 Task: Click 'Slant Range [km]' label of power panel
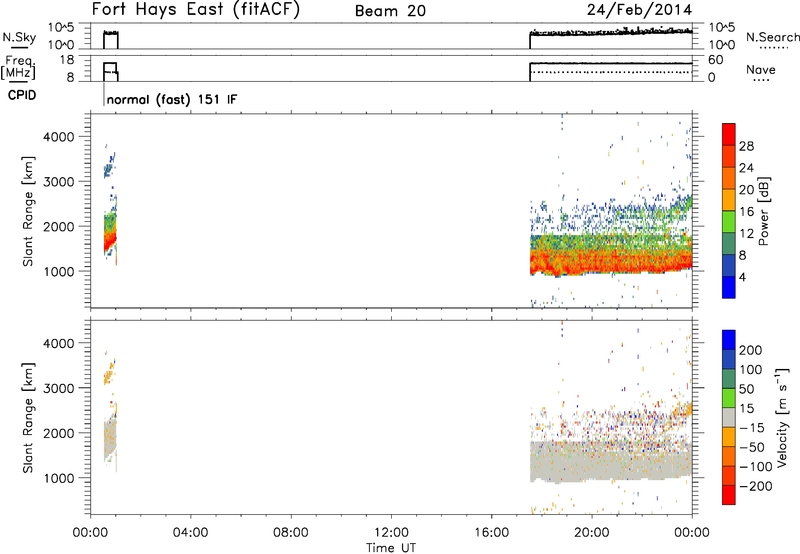[x=28, y=211]
